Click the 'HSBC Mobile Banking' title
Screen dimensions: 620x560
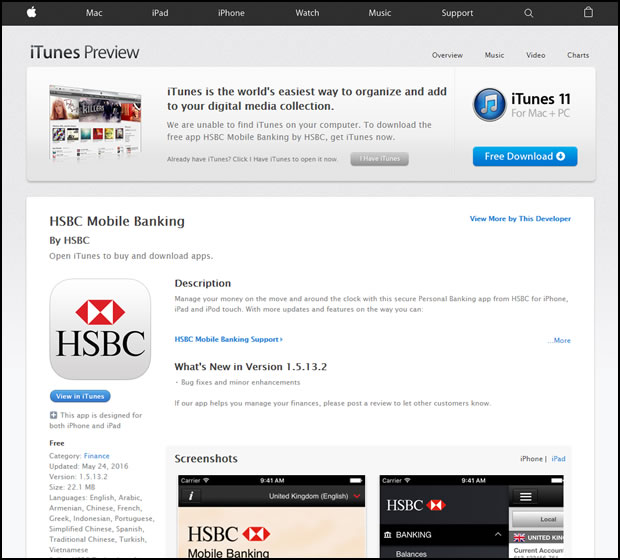click(x=117, y=221)
